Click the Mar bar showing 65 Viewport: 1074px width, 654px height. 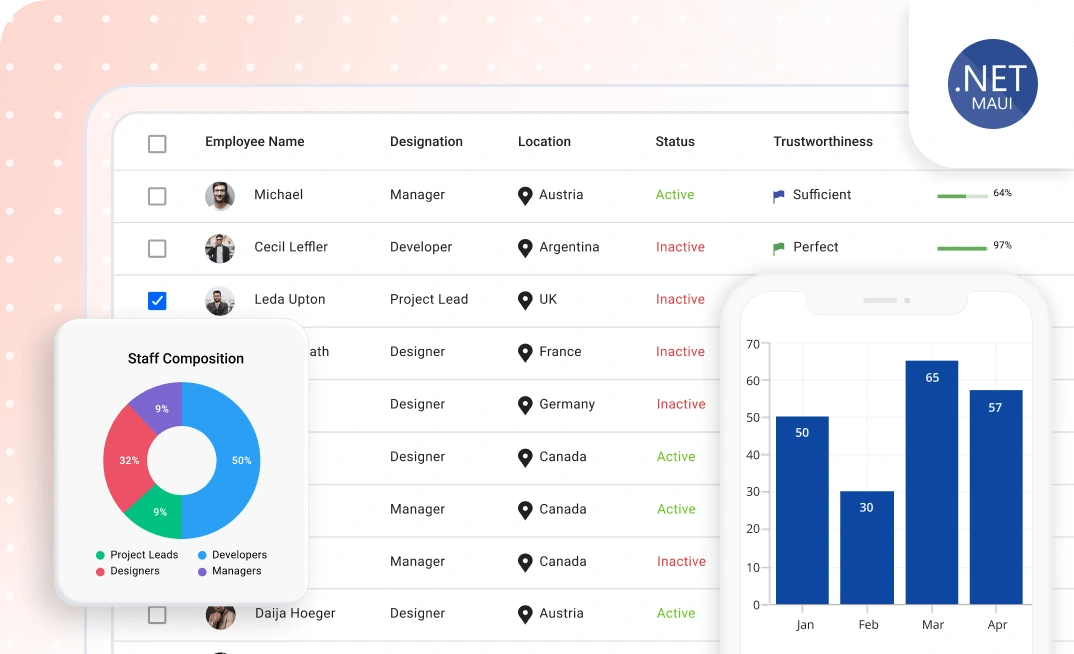tap(932, 482)
